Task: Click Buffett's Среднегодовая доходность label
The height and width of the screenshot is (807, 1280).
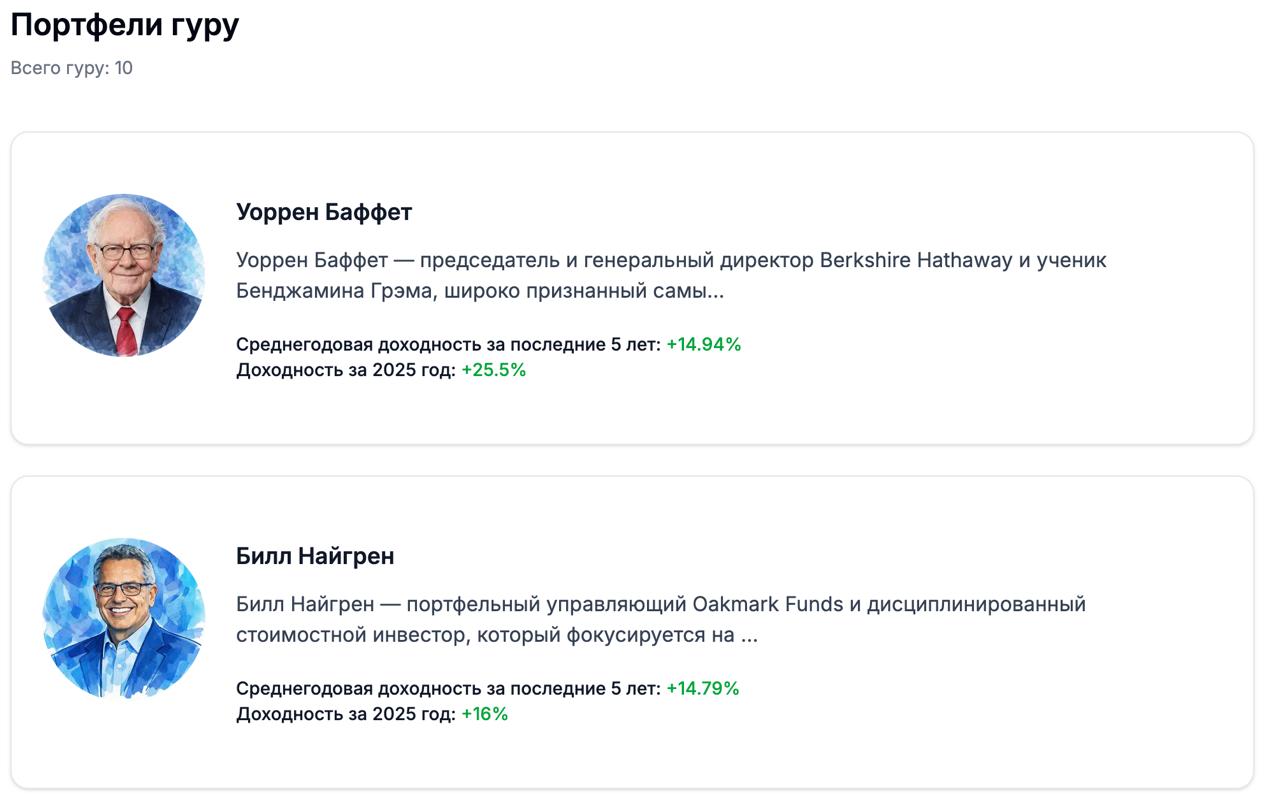Action: tap(445, 343)
